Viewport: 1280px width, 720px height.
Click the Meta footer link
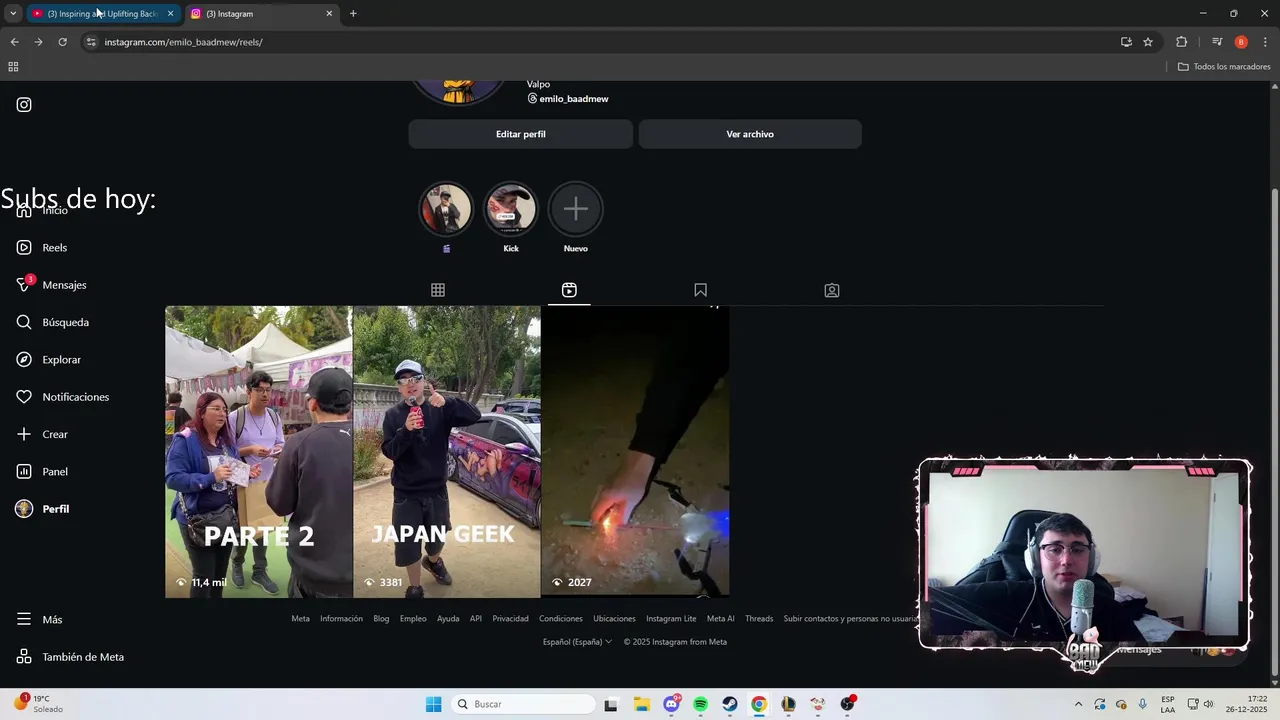[300, 619]
